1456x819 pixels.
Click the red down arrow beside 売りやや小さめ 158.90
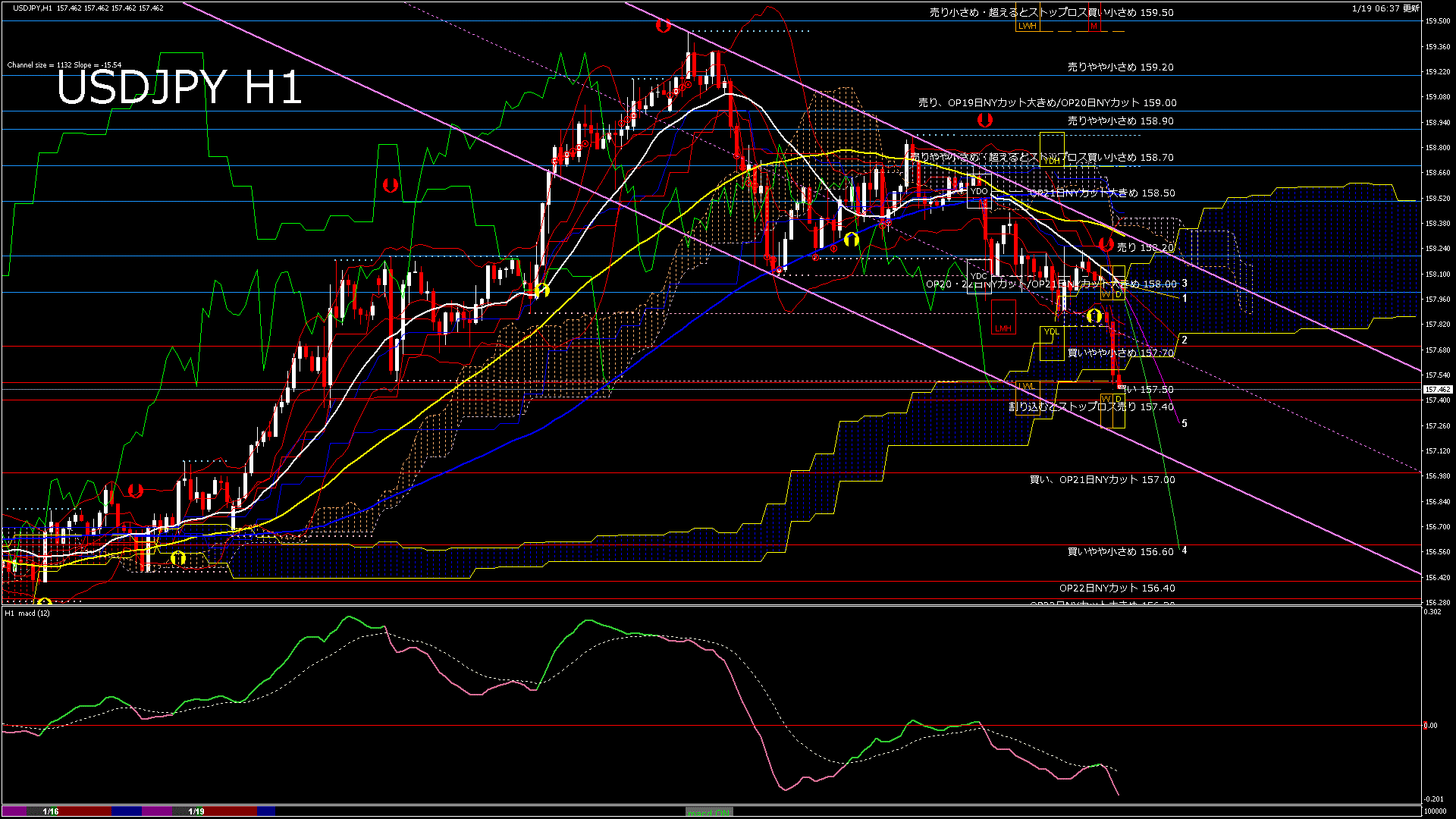point(984,120)
